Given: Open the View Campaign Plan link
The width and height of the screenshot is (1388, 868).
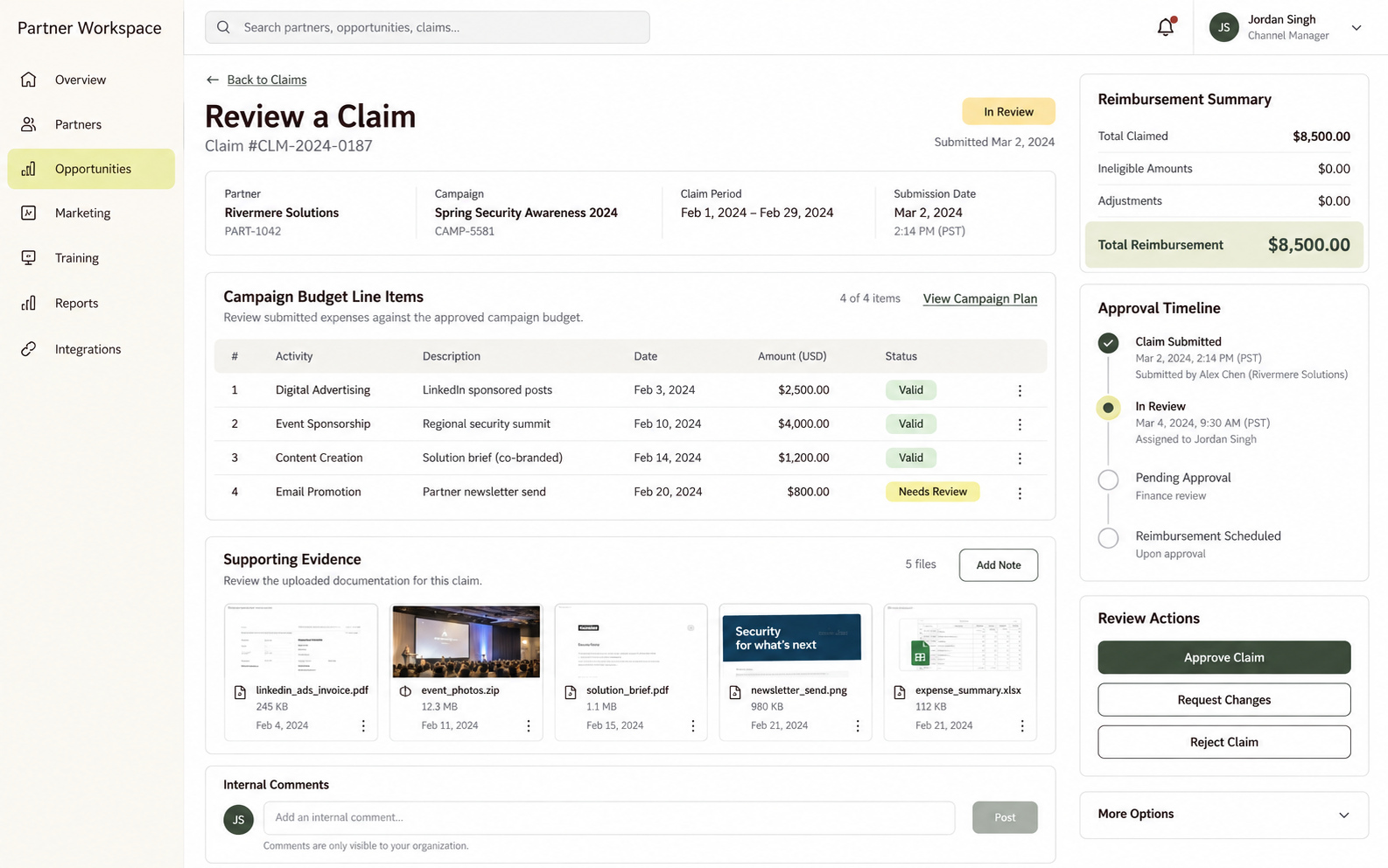Looking at the screenshot, I should [x=979, y=298].
